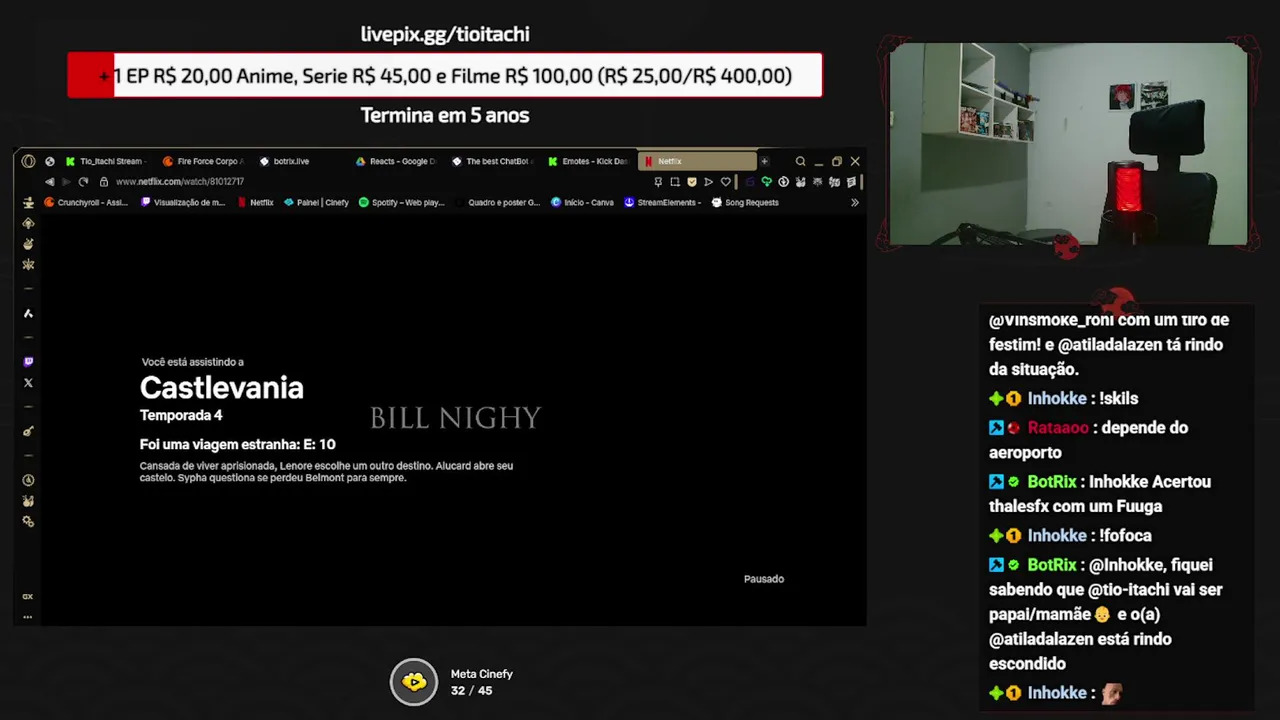Open the Visualização de m... Twitch bookmark
The height and width of the screenshot is (720, 1280).
(183, 203)
